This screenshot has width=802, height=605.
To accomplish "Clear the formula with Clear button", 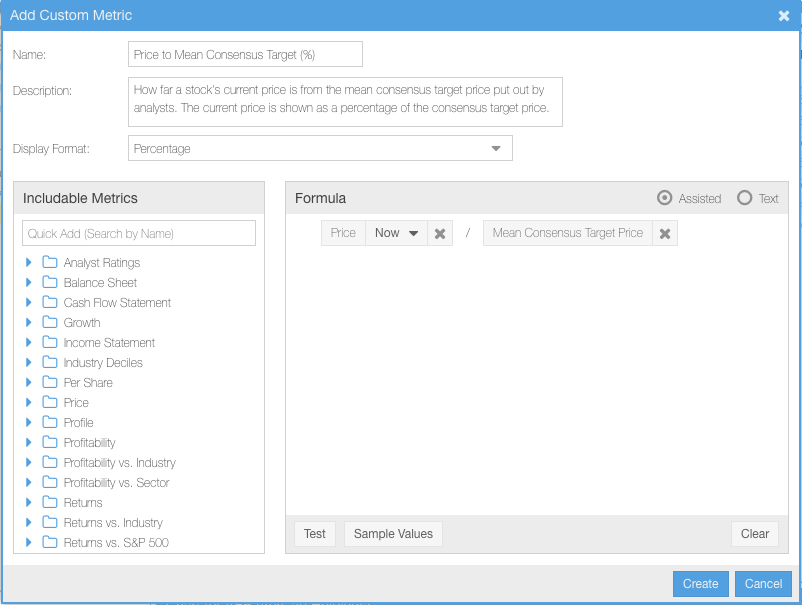I will tap(755, 534).
